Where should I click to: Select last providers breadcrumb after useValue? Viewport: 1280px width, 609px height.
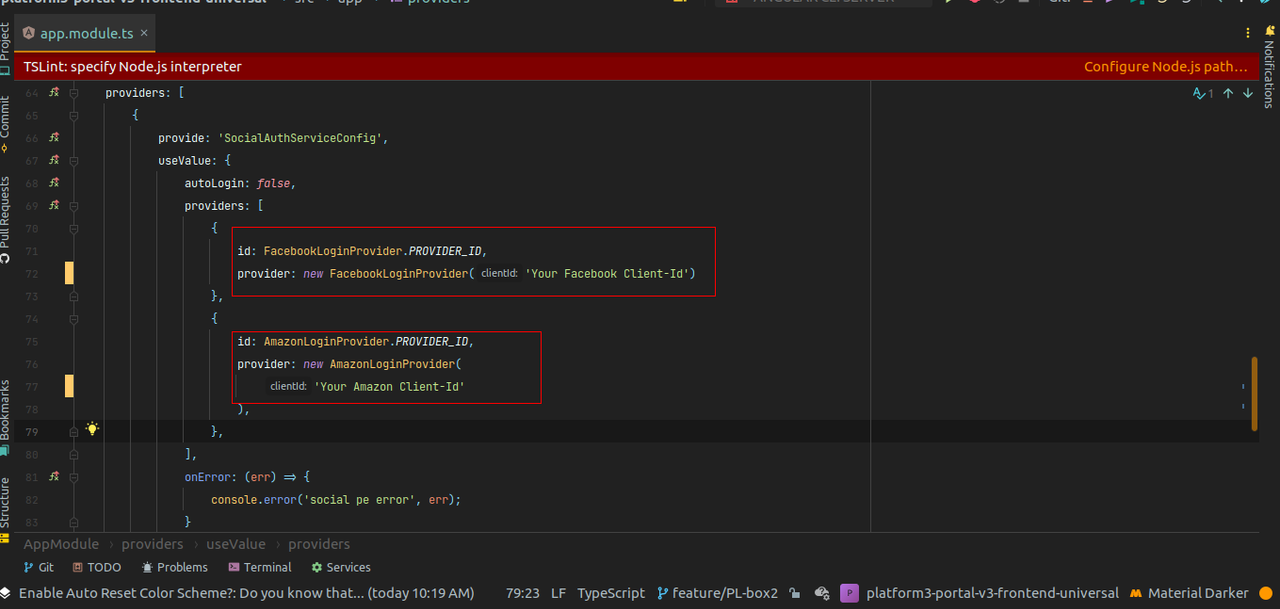(x=319, y=544)
